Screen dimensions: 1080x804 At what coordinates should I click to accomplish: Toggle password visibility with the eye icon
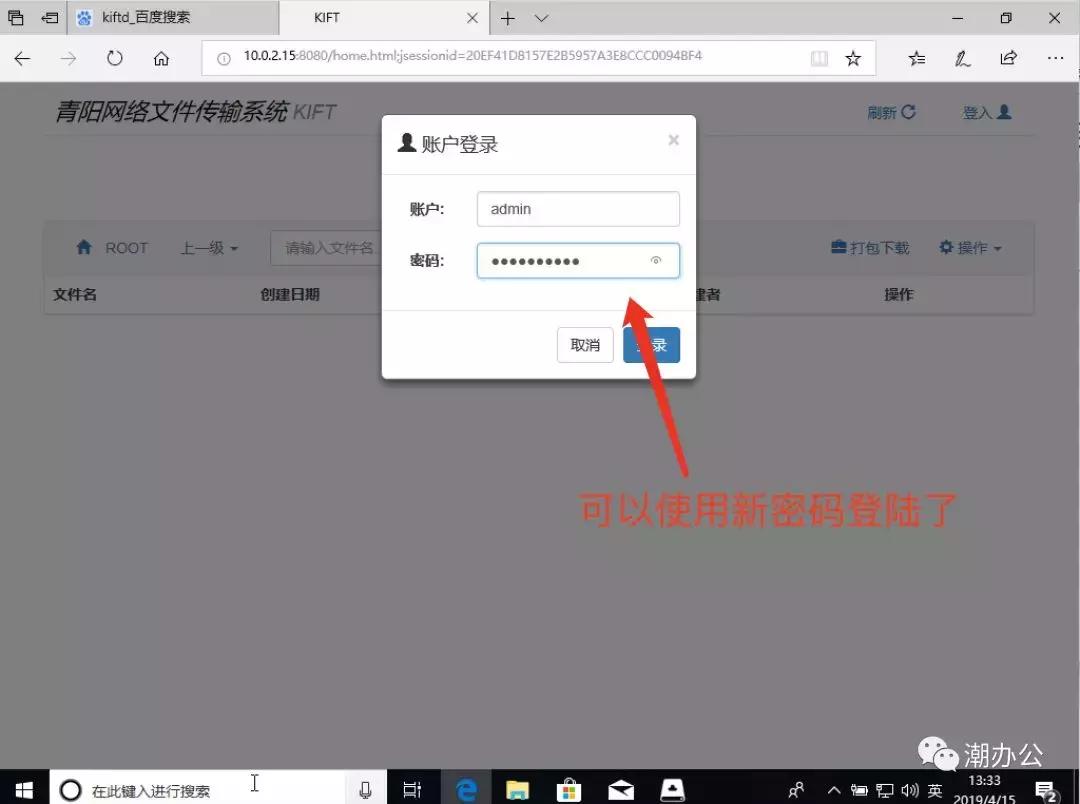coord(656,260)
